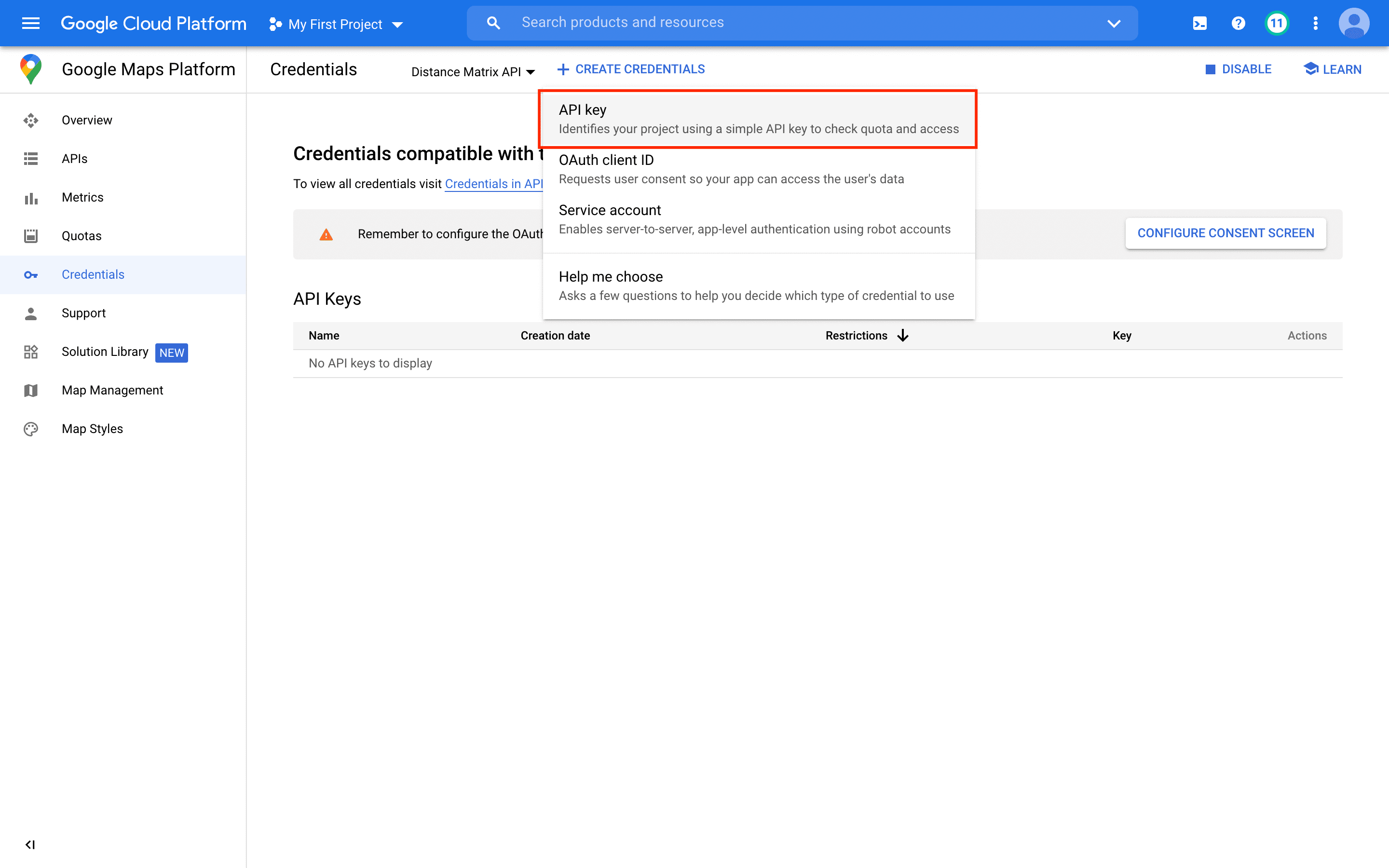
Task: Expand My First Project selector
Action: 336,24
